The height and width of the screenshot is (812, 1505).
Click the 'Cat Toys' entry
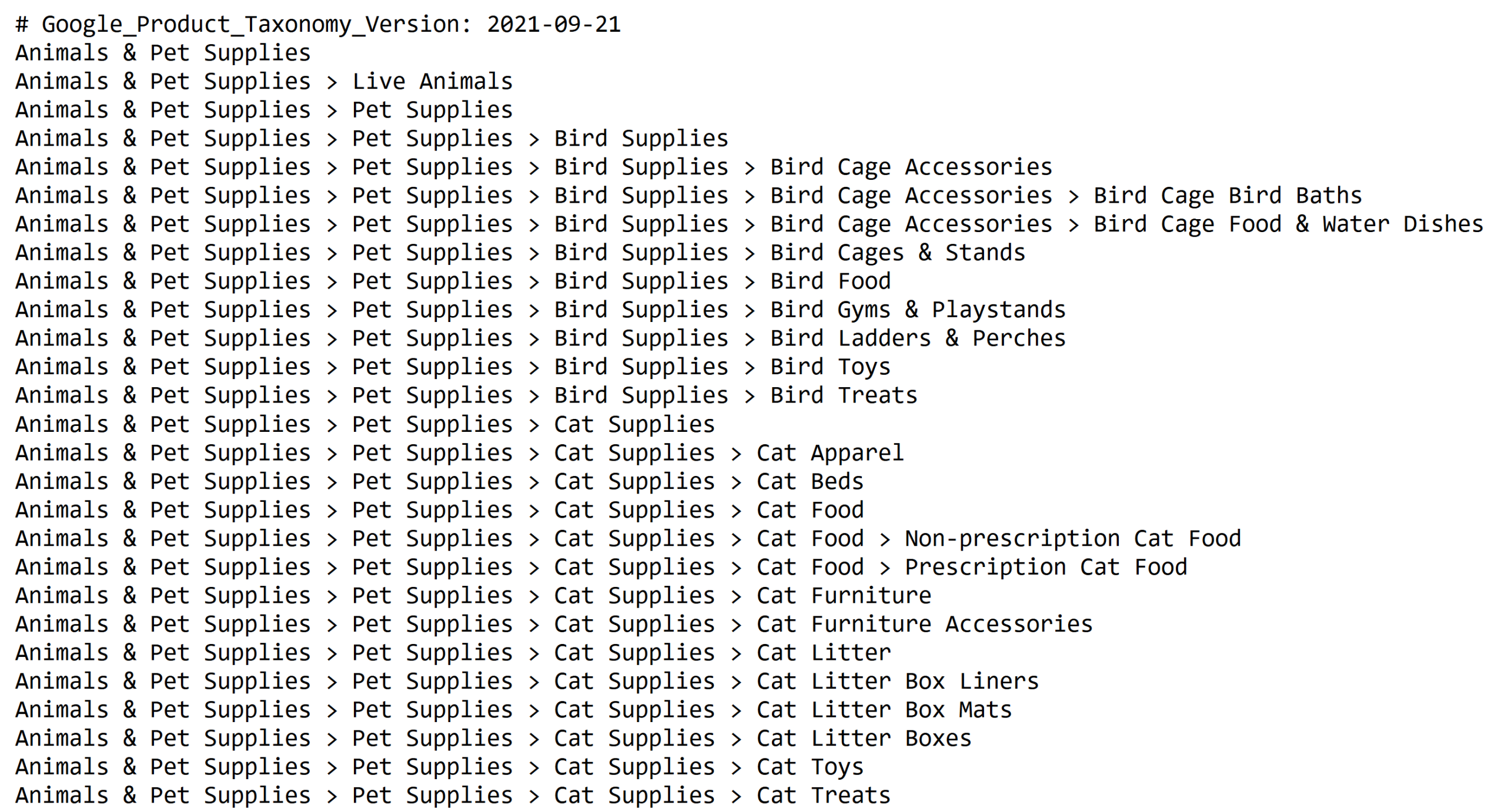point(810,767)
